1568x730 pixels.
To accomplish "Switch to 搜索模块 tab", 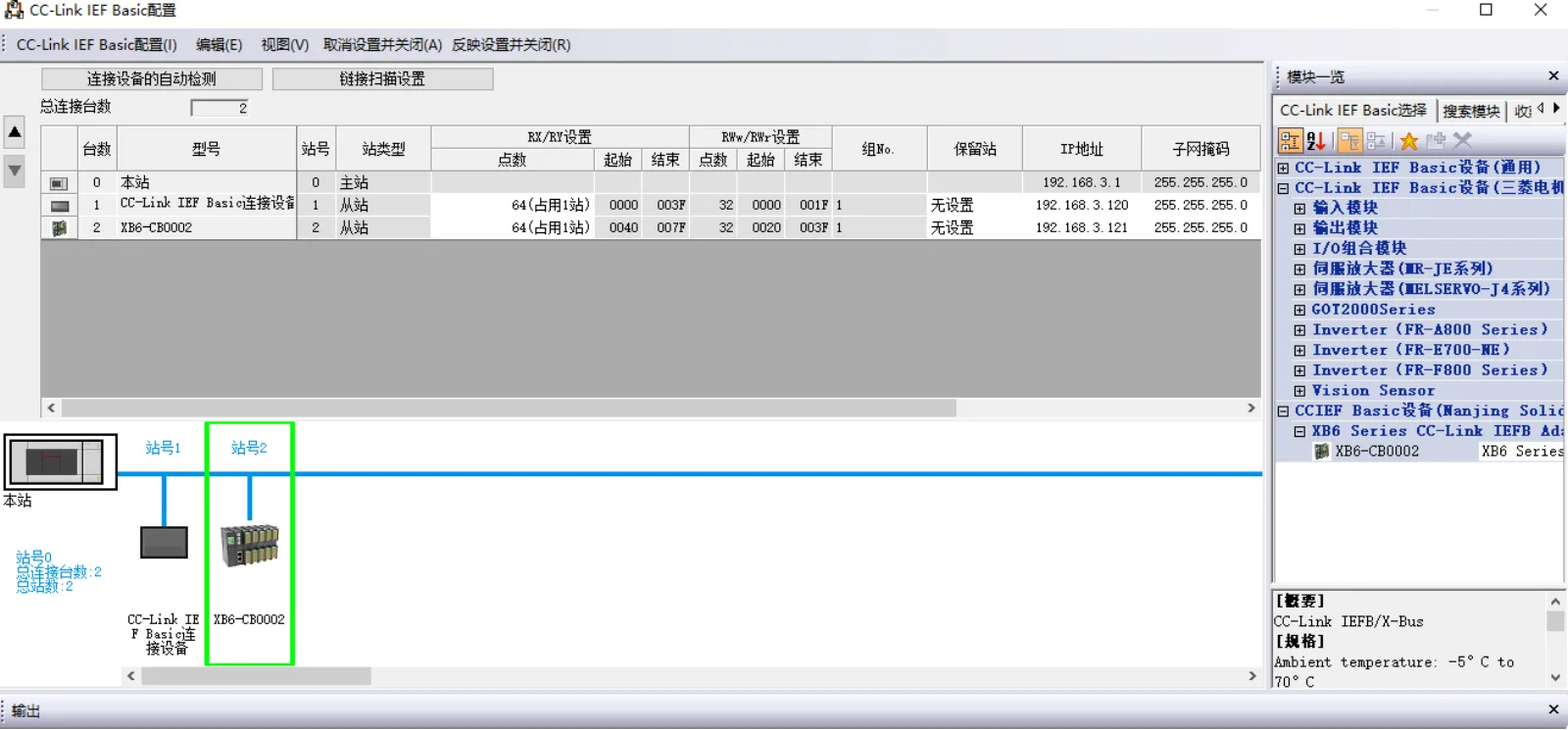I will click(1471, 111).
